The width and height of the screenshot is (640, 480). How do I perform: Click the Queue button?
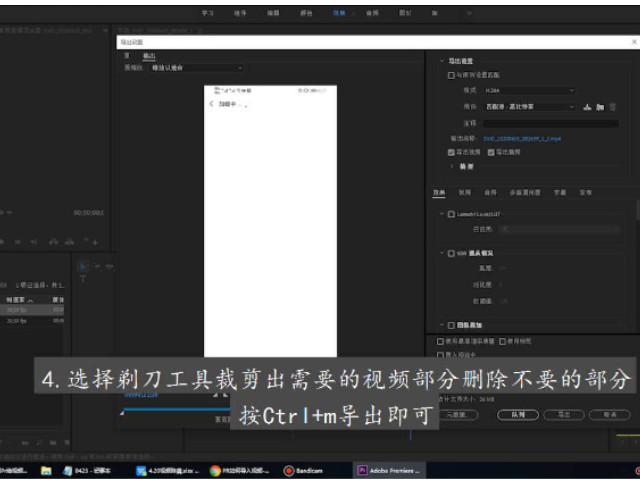(x=518, y=415)
